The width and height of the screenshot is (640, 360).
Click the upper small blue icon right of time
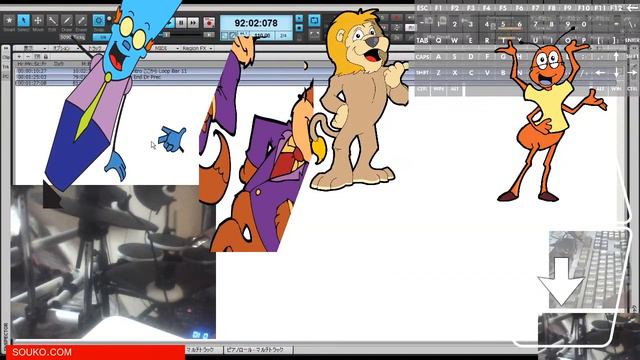coord(299,19)
